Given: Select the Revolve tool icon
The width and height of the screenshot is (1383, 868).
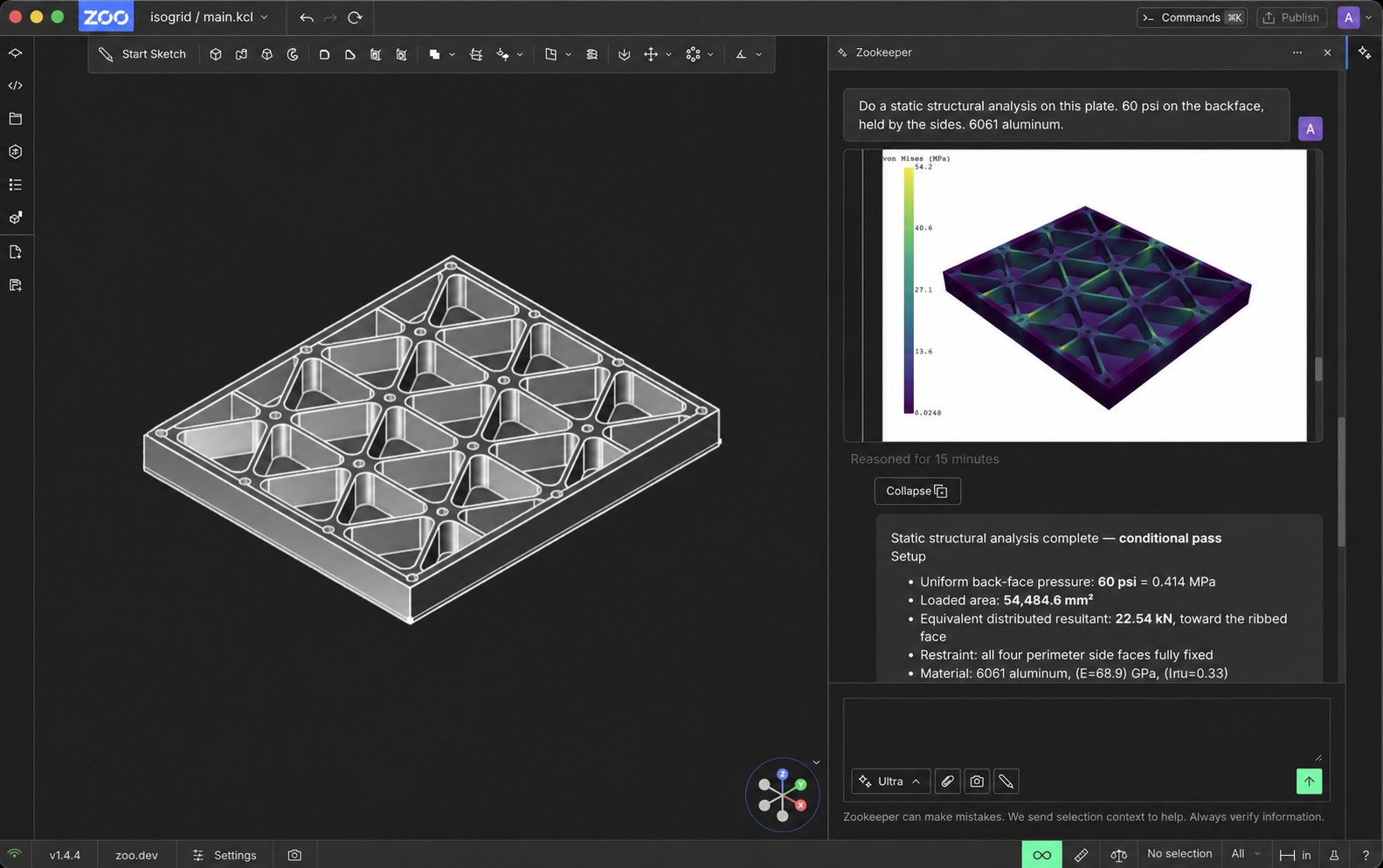Looking at the screenshot, I should click(293, 54).
